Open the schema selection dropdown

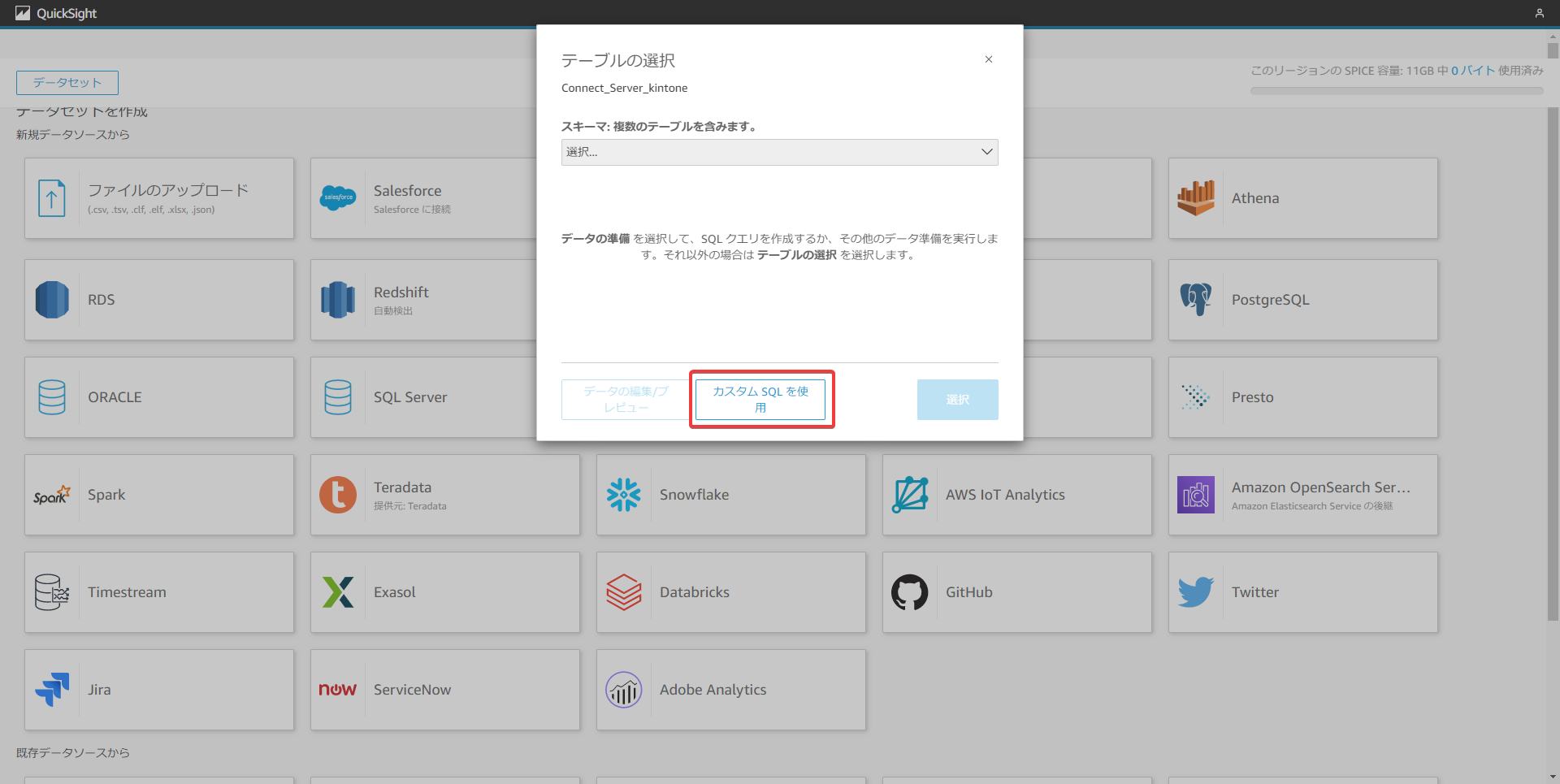point(780,152)
